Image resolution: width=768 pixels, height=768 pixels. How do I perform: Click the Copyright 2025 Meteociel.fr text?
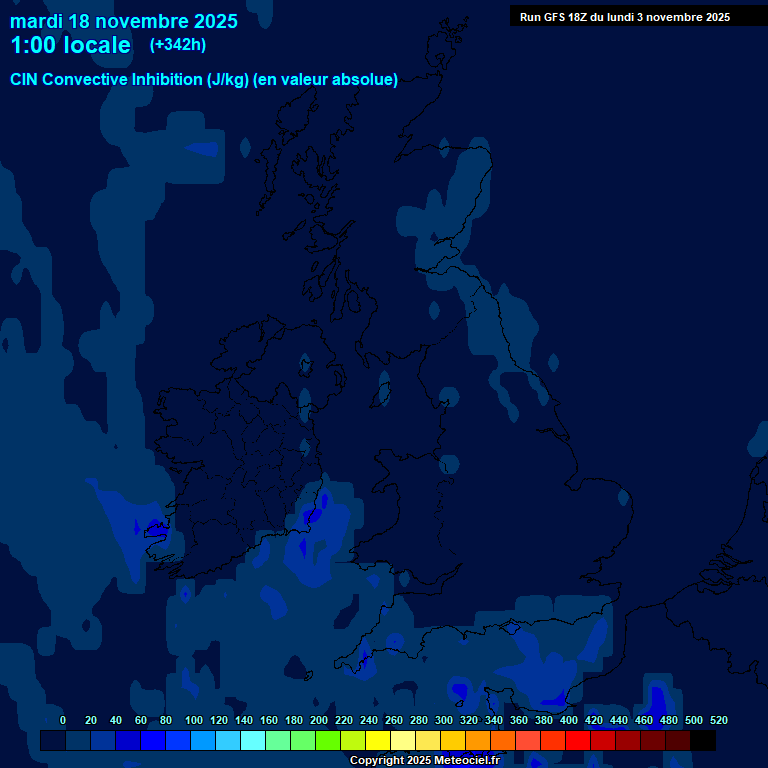click(x=424, y=760)
